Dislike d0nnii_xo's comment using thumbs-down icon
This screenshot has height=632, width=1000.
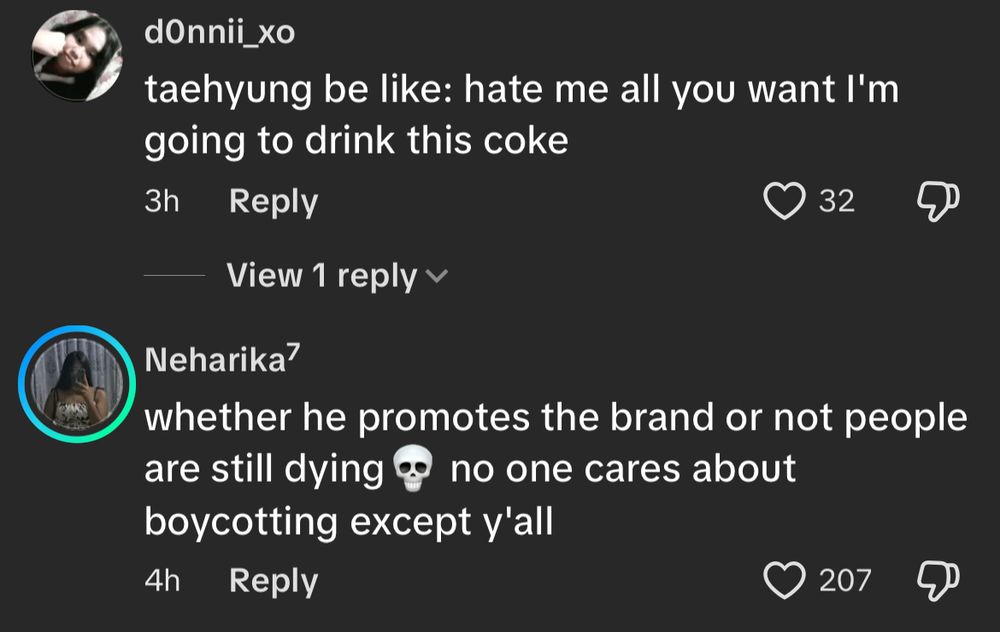coord(938,201)
